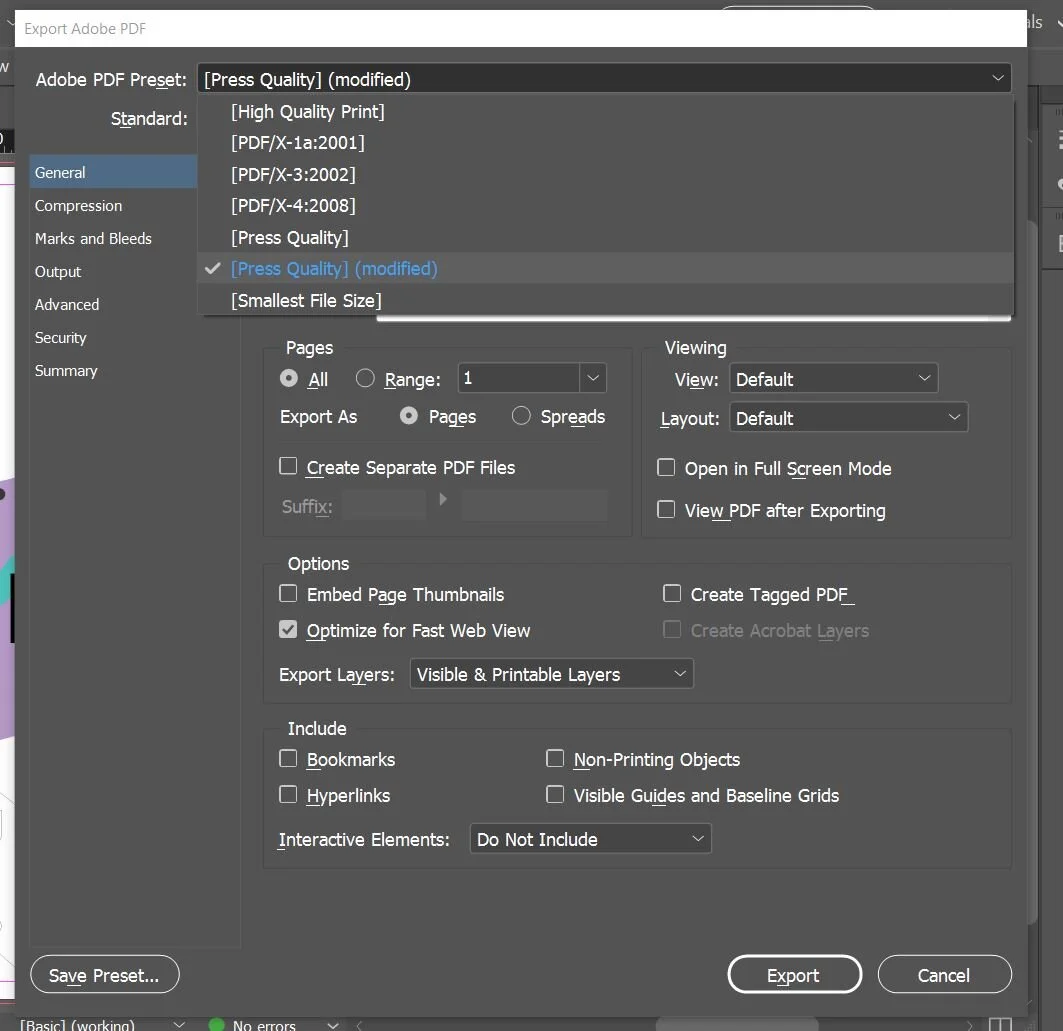The height and width of the screenshot is (1031, 1063).
Task: Enable the Bookmarks checkbox
Action: 288,759
